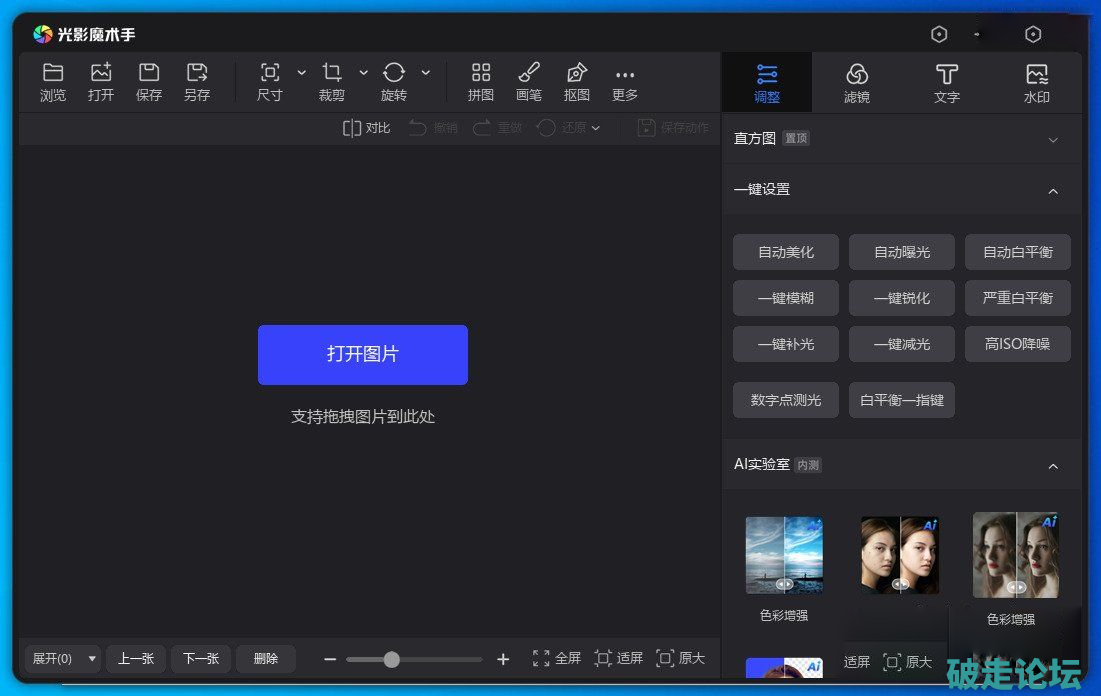Toggle the Compare (对比) view
Screen dimensions: 1101x696
click(x=366, y=128)
